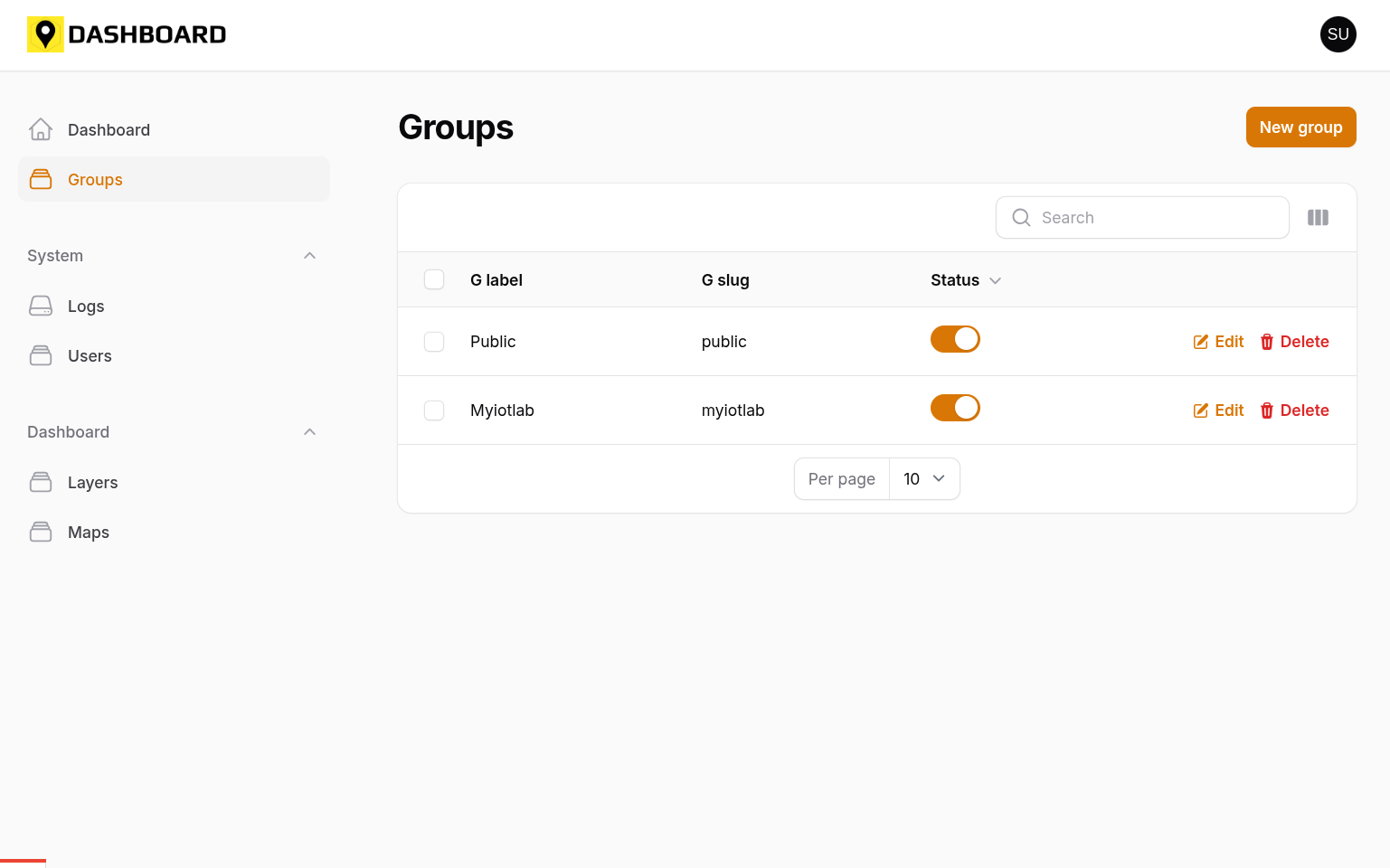Click the Dashboard home icon in sidebar
Screen dimensions: 1390x868
(41, 129)
